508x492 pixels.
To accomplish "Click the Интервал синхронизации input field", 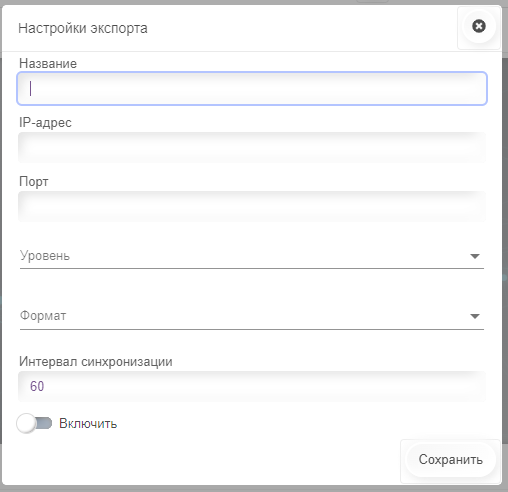I will click(x=252, y=386).
